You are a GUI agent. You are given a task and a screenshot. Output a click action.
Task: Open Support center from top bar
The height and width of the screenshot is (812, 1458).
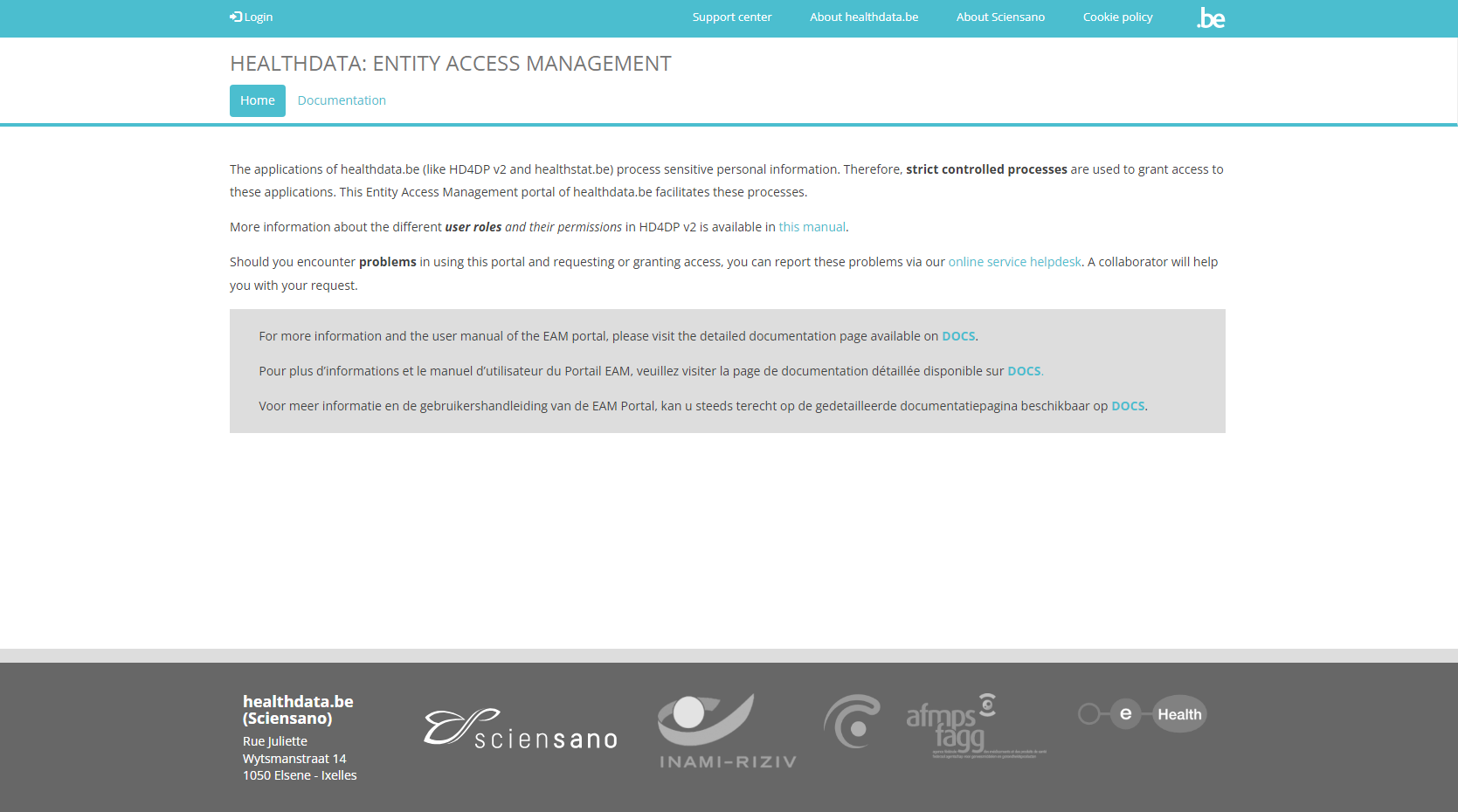click(x=732, y=17)
